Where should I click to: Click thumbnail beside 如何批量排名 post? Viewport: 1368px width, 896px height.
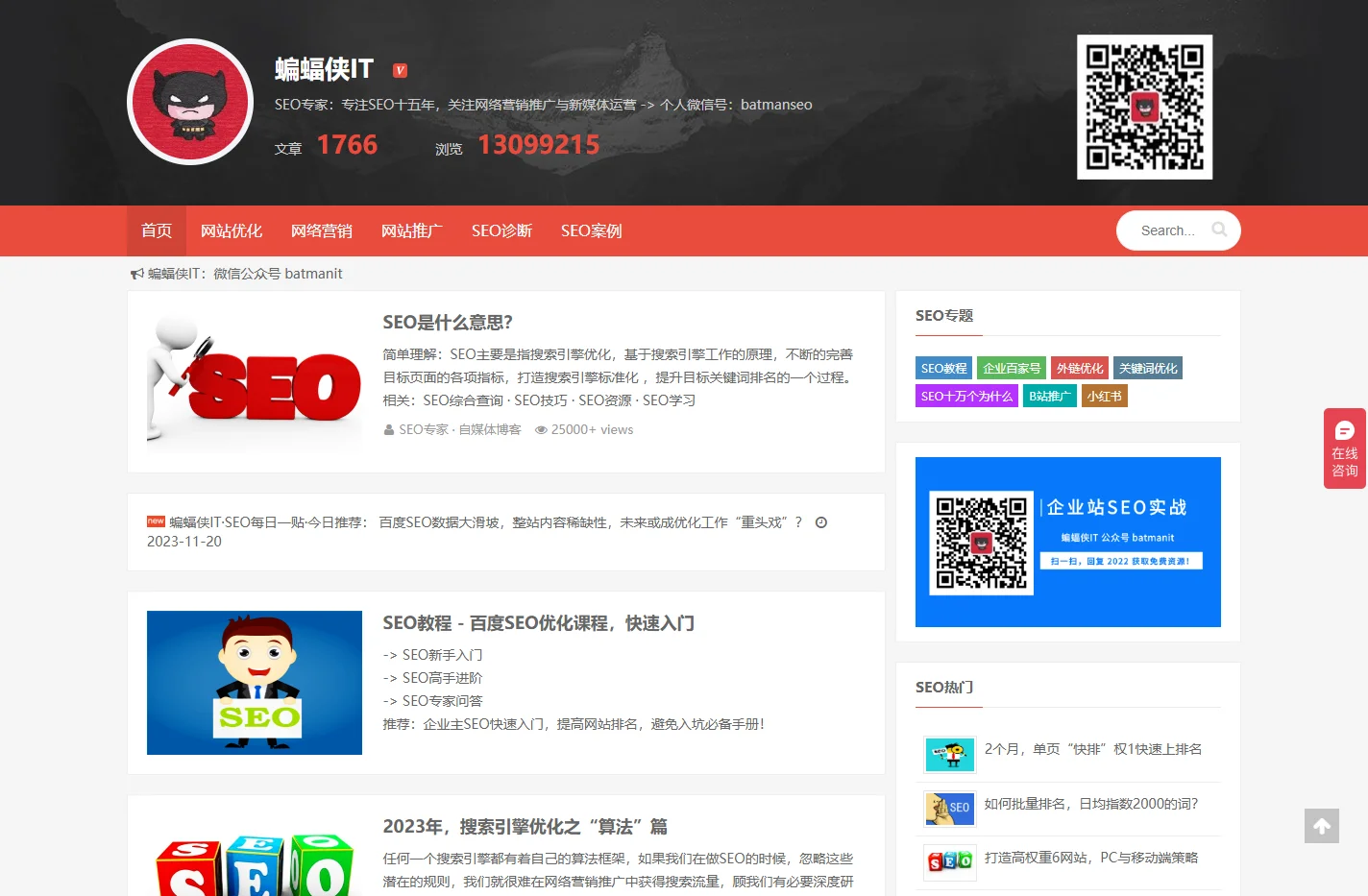[x=949, y=809]
